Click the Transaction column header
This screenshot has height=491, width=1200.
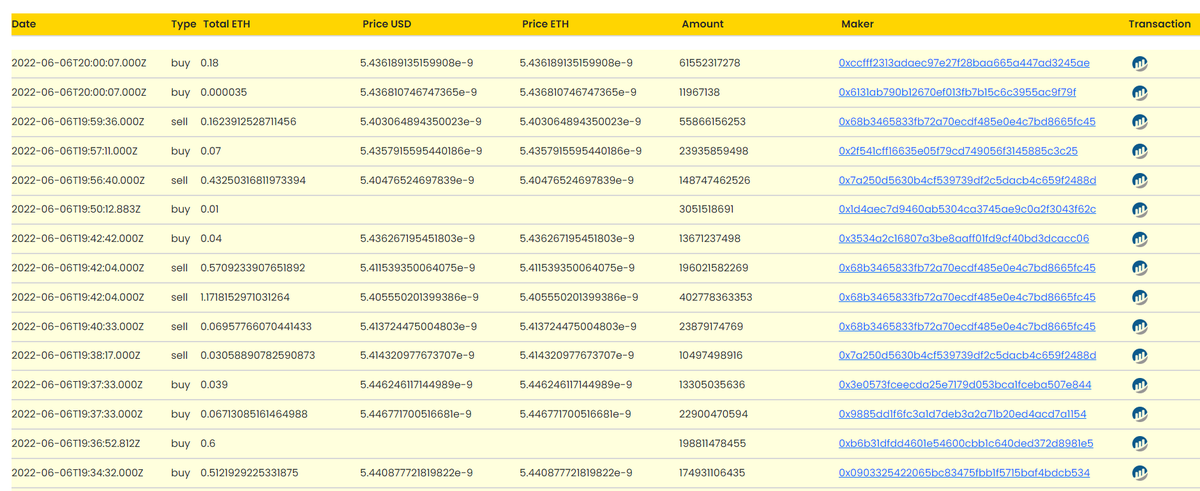(1159, 24)
